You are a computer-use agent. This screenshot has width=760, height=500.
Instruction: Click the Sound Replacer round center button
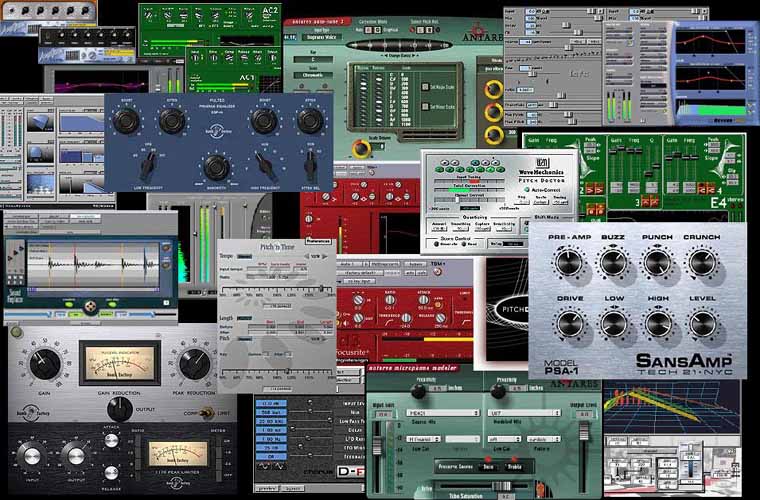[x=91, y=306]
